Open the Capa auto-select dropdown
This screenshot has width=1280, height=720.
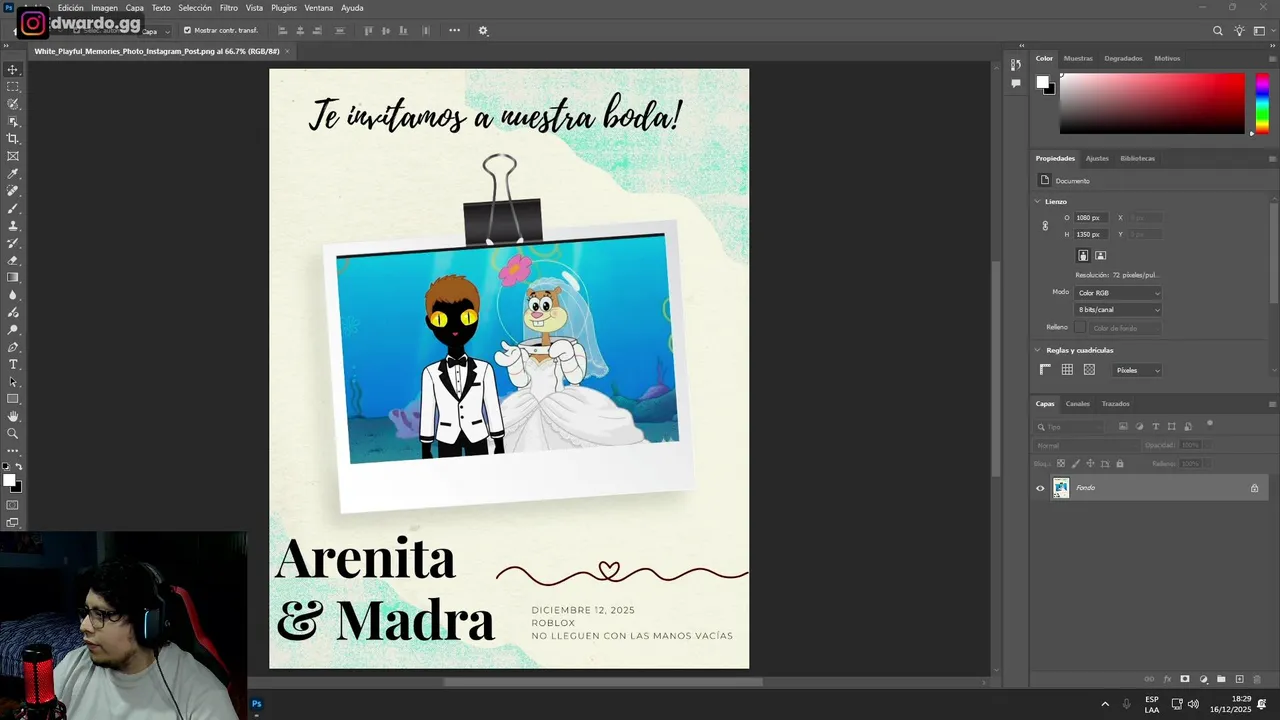(x=155, y=31)
